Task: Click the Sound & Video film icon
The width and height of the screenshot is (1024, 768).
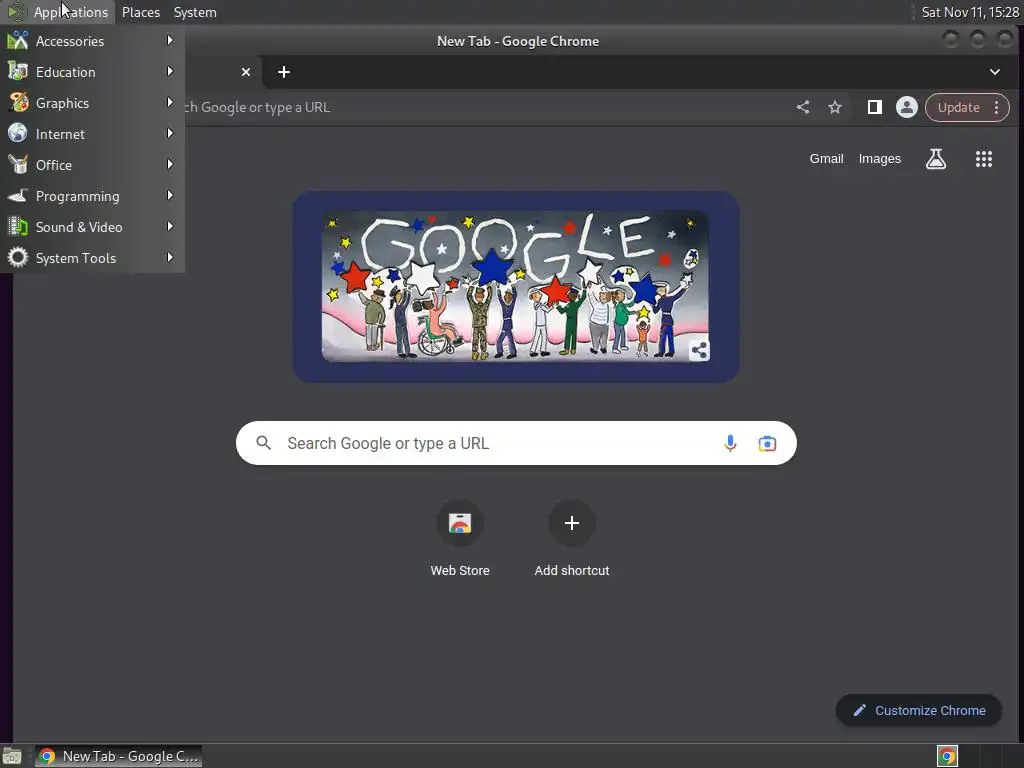Action: (18, 227)
